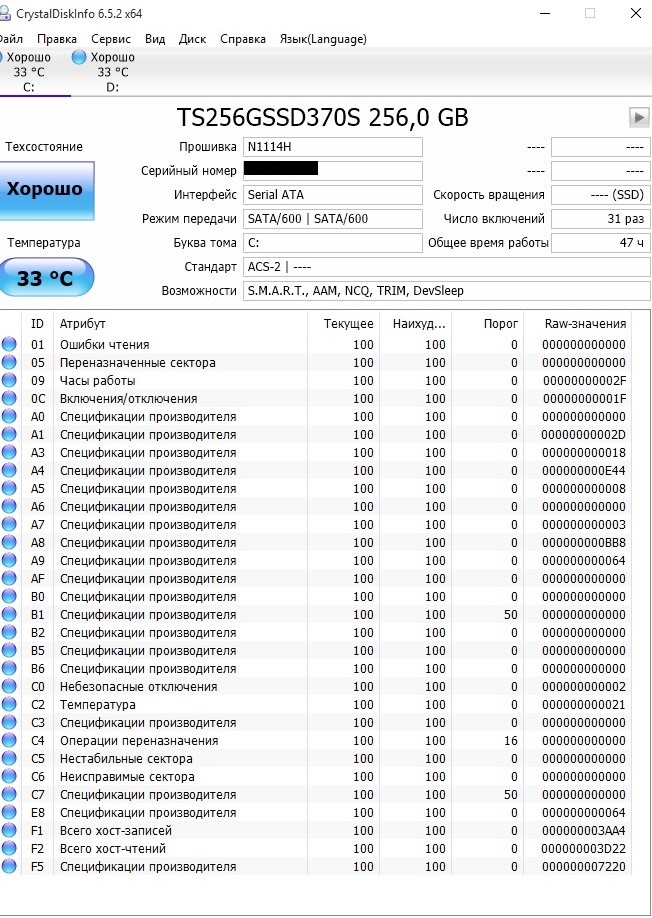Viewport: 652px width, 918px height.
Task: Click the Интерфейс Serial ATA field
Action: click(x=332, y=195)
